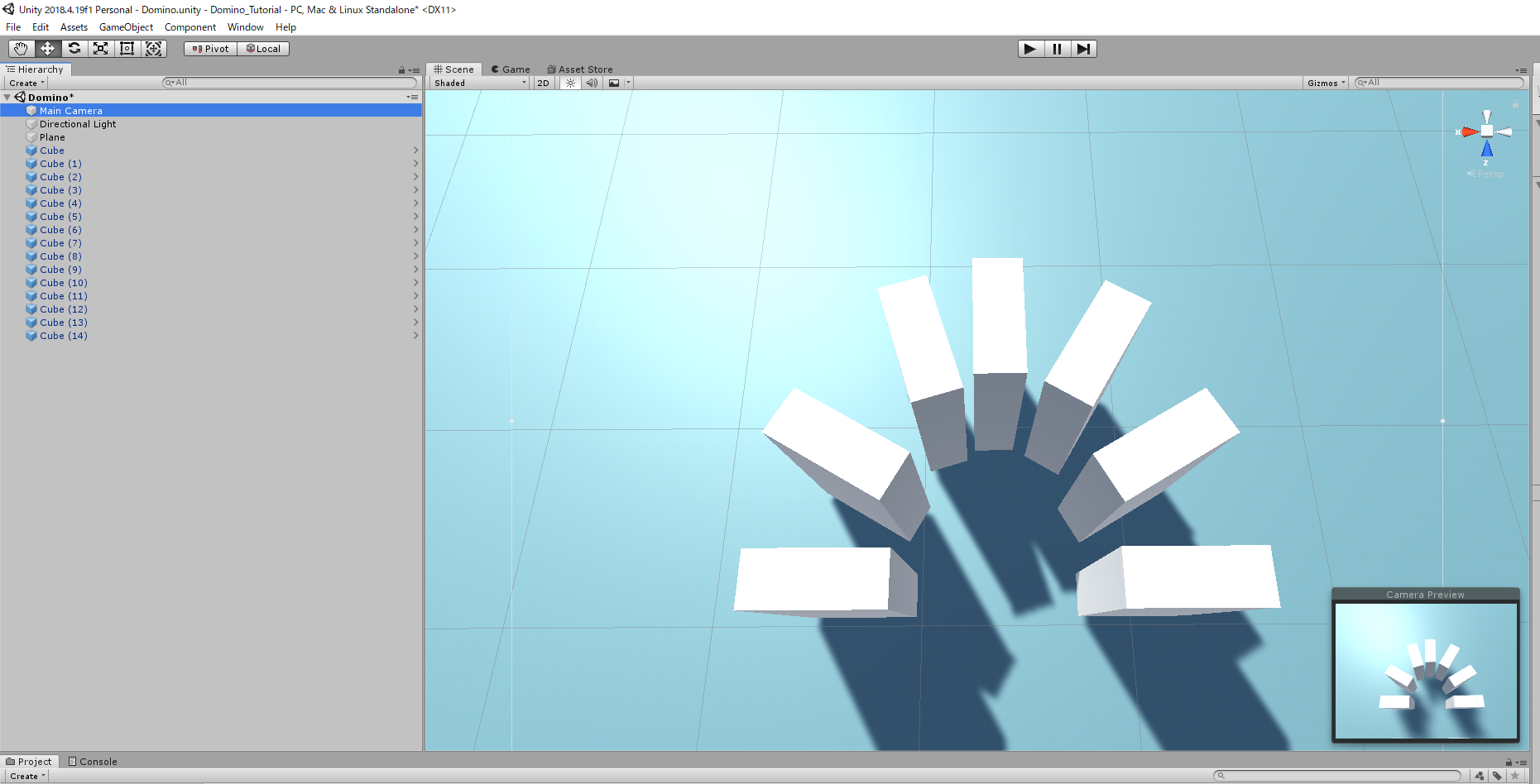Switch to the Scene tab
The image size is (1540, 784).
(454, 69)
